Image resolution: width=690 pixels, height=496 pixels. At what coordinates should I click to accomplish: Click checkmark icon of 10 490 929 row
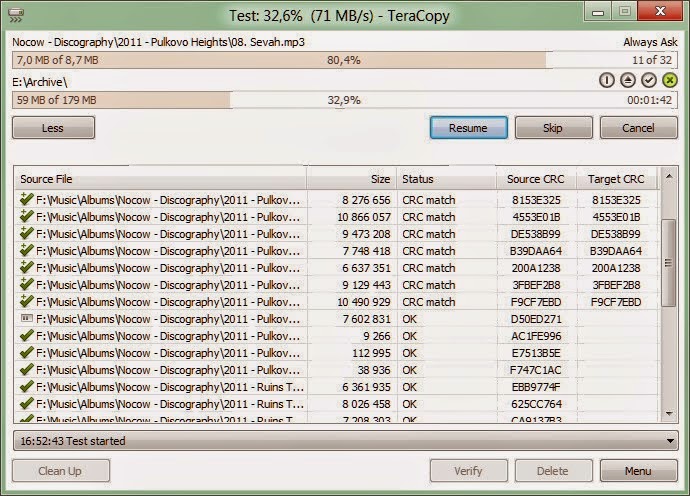point(26,301)
